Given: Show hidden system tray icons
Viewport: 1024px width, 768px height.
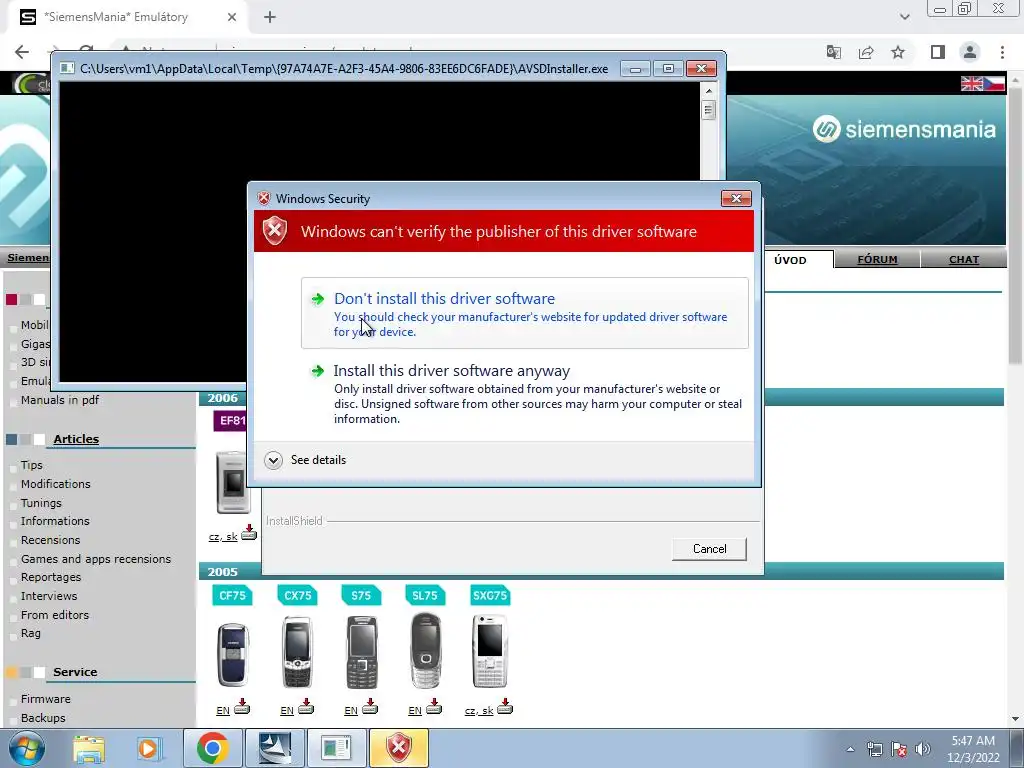Looking at the screenshot, I should tap(850, 749).
